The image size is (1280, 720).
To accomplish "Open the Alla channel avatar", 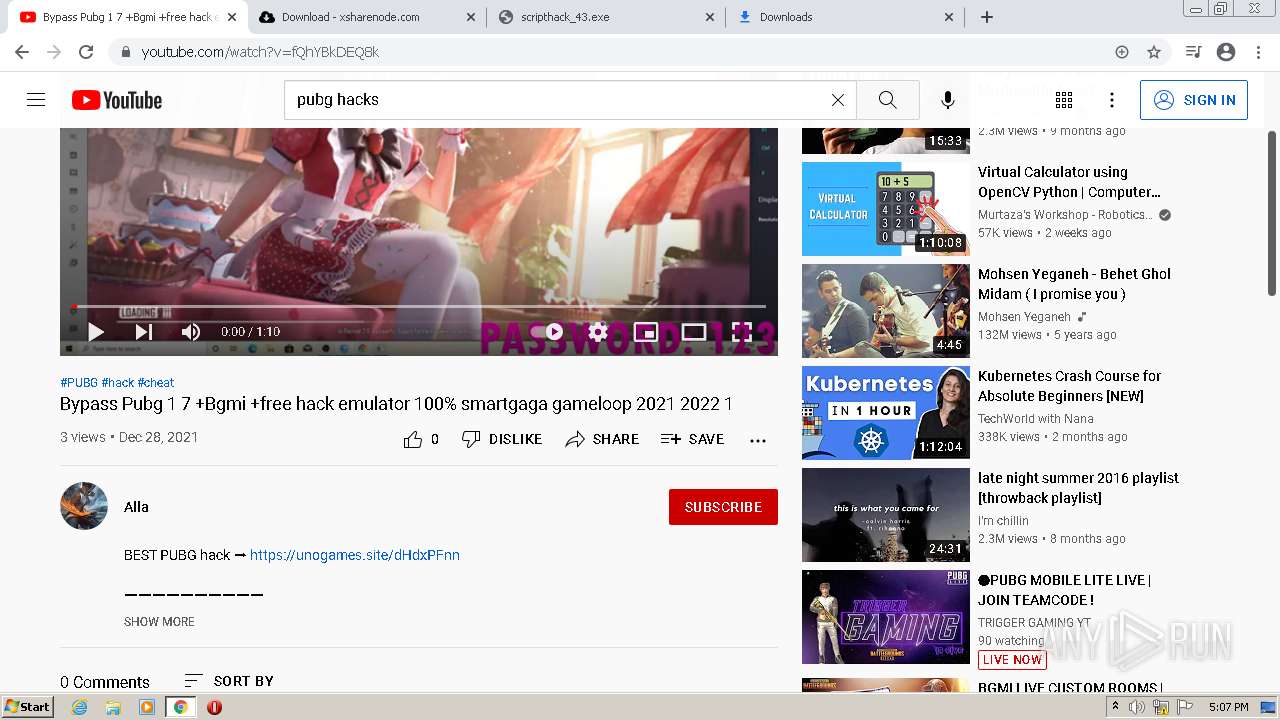I will (84, 506).
